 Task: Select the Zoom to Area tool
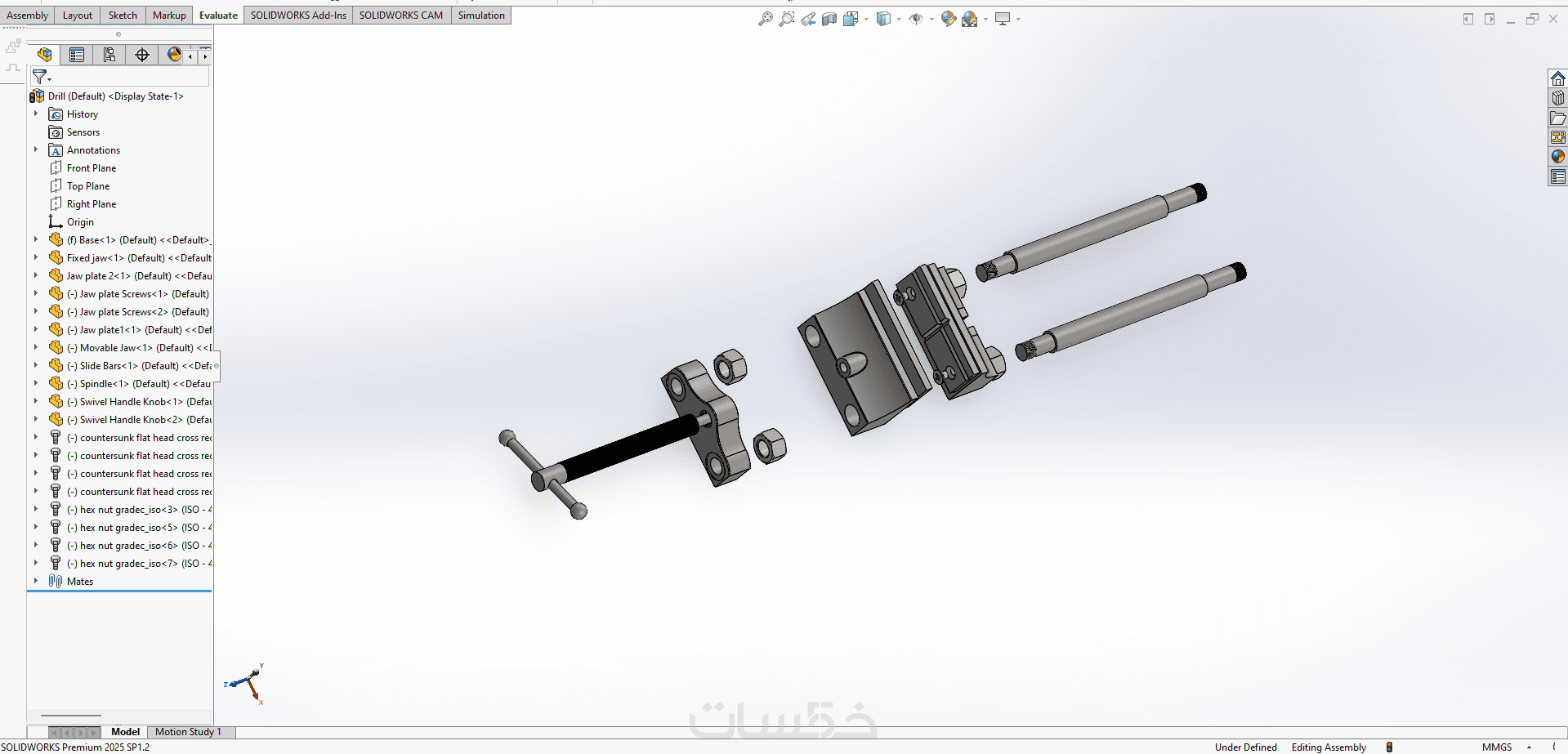click(787, 19)
